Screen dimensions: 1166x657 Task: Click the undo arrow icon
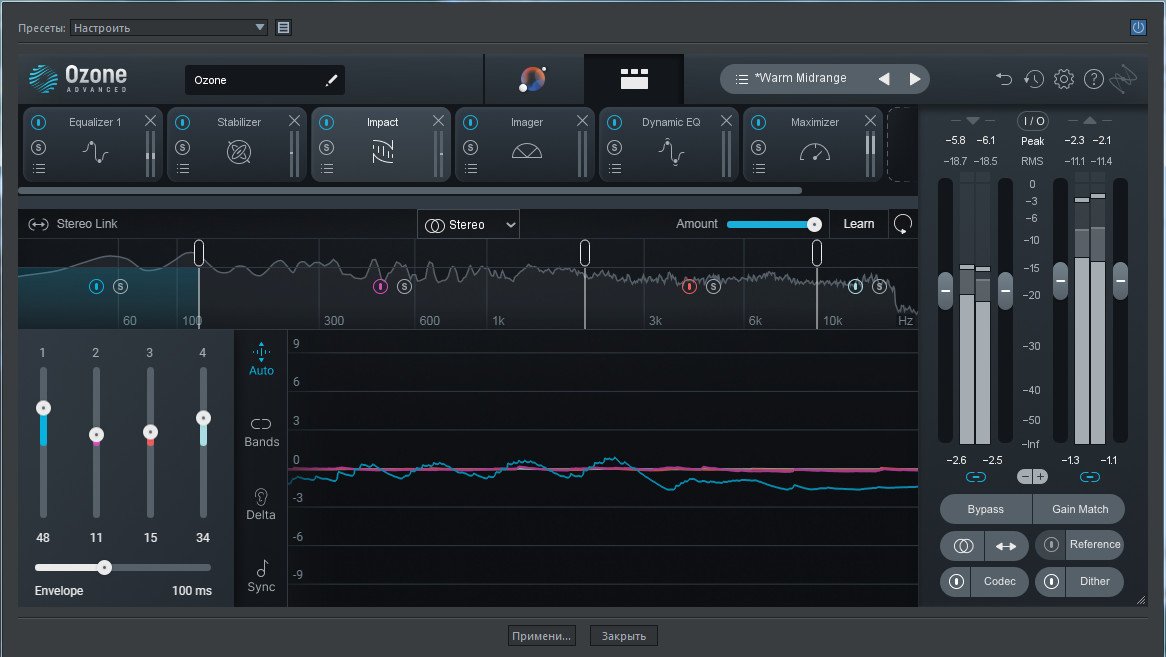(x=1004, y=79)
